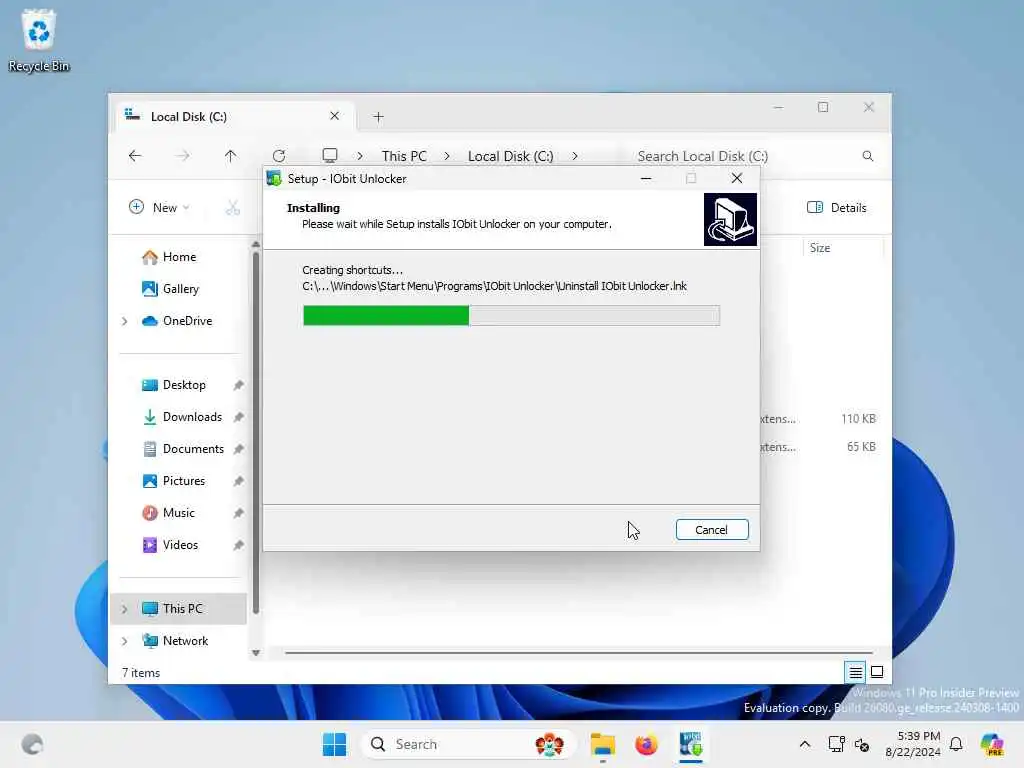Click the navigation pane scroll up arrow

(256, 244)
